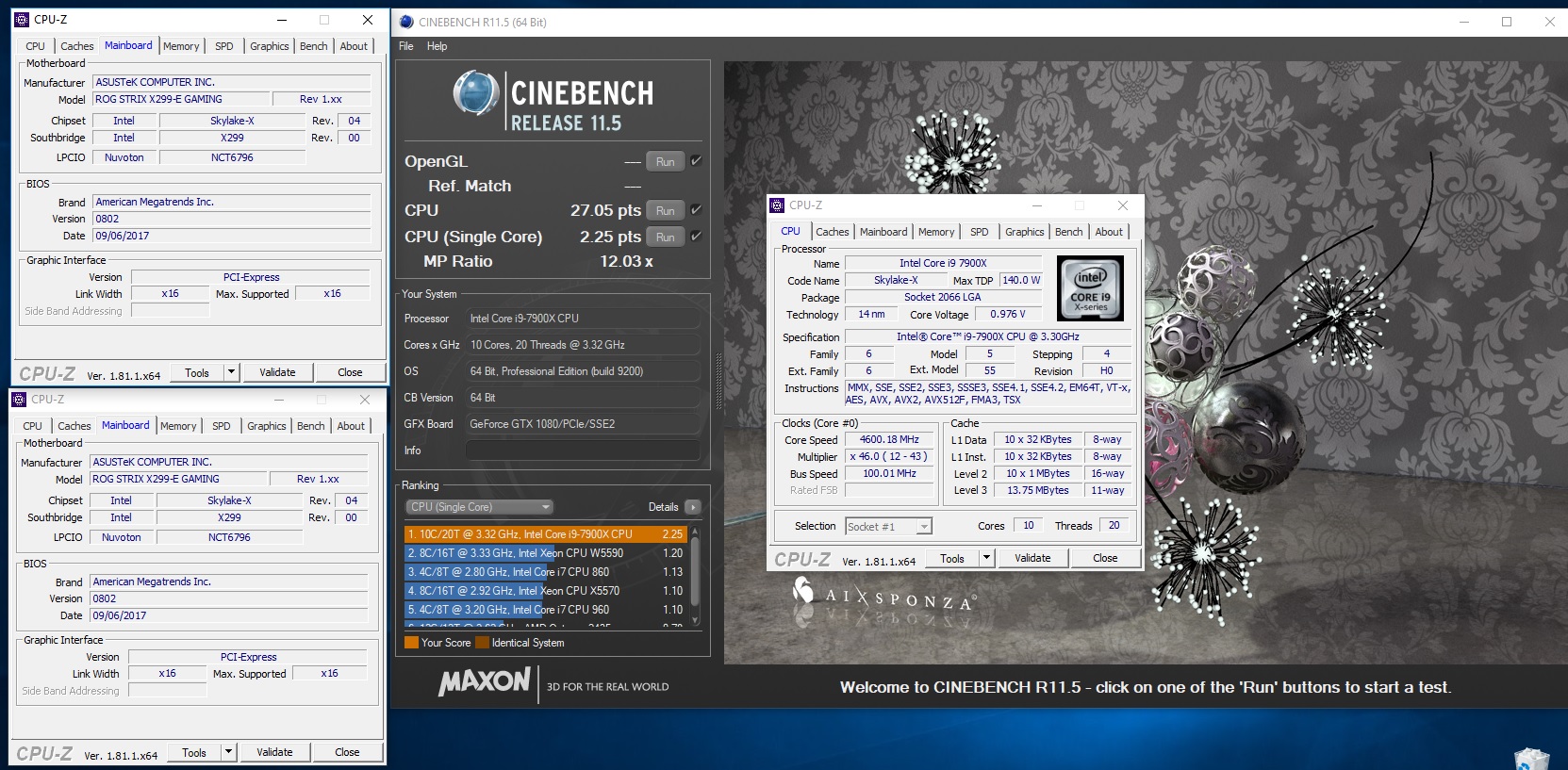Image resolution: width=1568 pixels, height=770 pixels.
Task: Select ranking row Core i7 CPU 860
Action: click(546, 572)
